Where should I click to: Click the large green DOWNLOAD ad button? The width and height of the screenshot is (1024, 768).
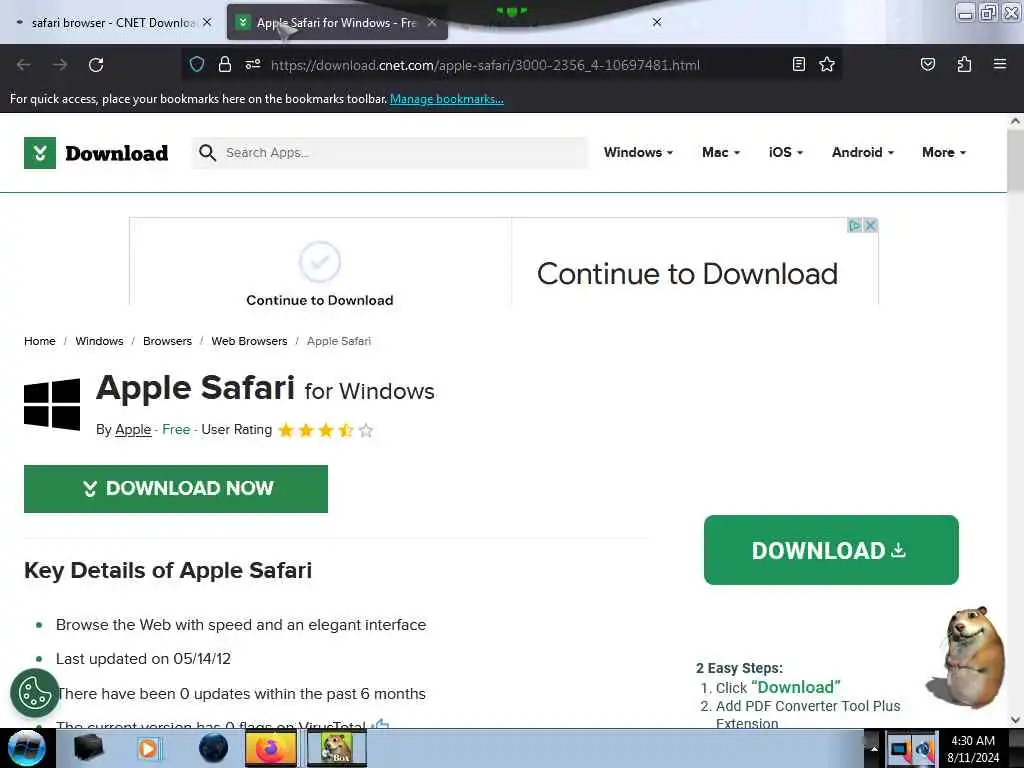831,550
